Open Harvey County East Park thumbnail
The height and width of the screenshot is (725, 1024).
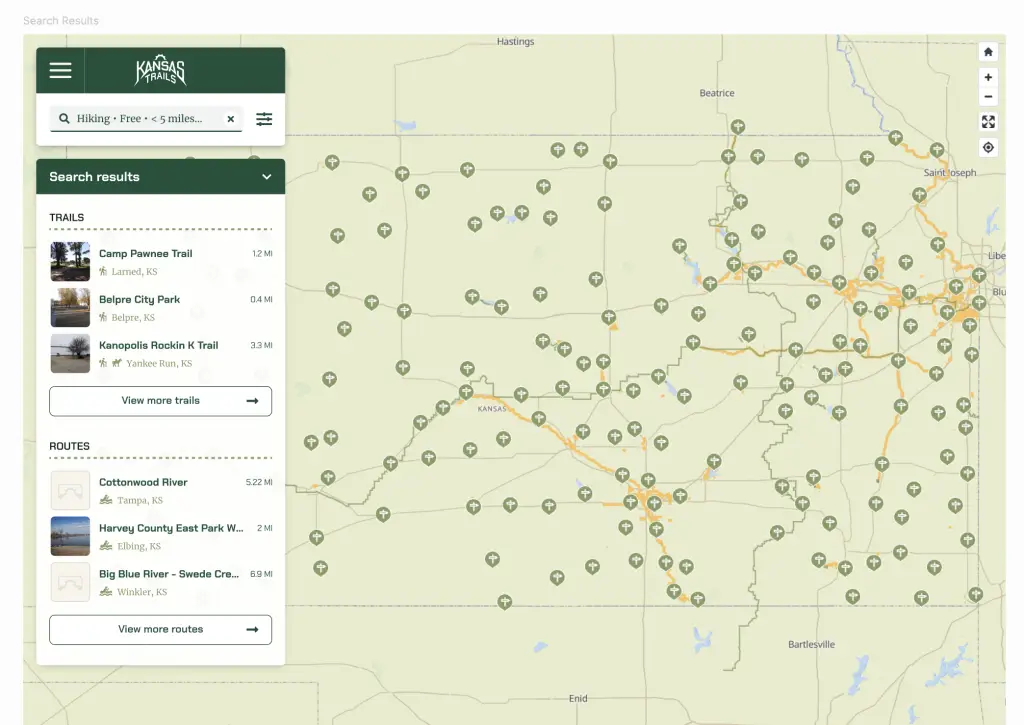point(70,536)
